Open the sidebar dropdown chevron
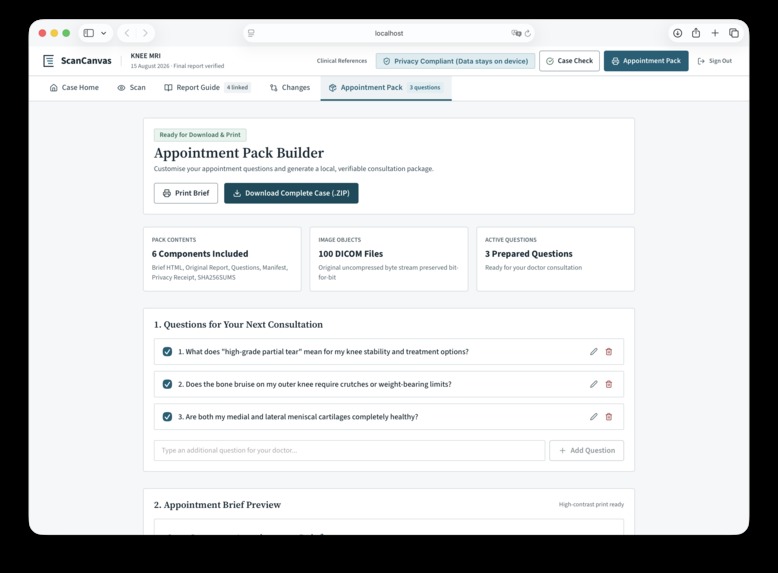This screenshot has height=573, width=778. [x=104, y=33]
